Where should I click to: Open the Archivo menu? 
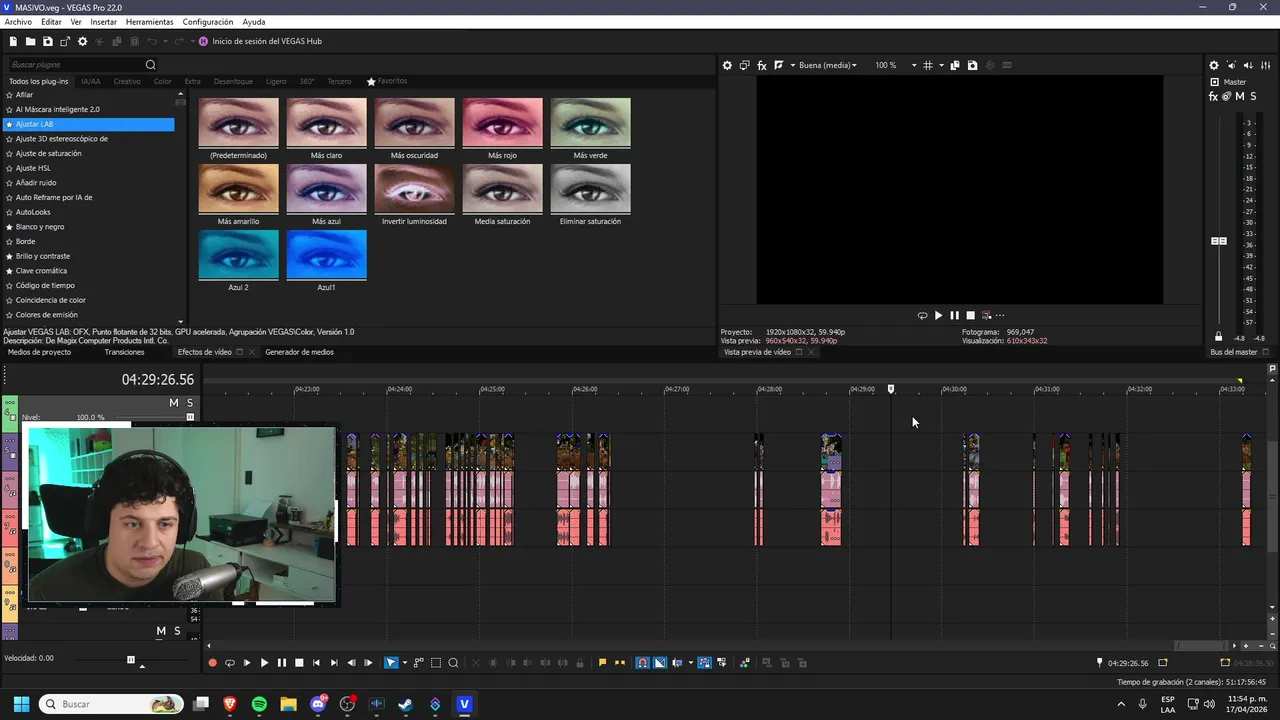click(x=18, y=22)
